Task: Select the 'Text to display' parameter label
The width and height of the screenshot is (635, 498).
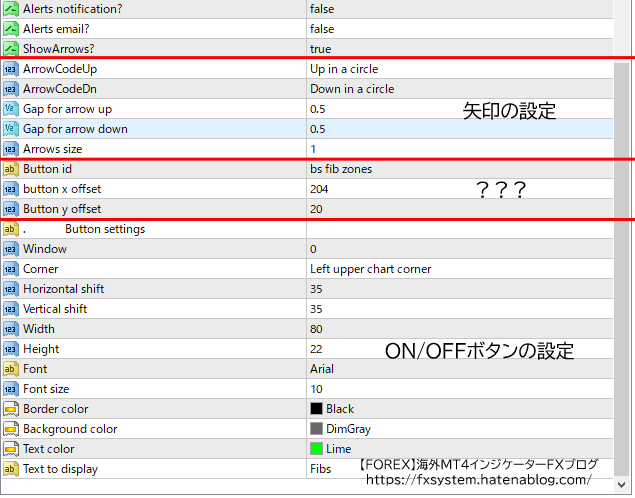Action: 60,469
